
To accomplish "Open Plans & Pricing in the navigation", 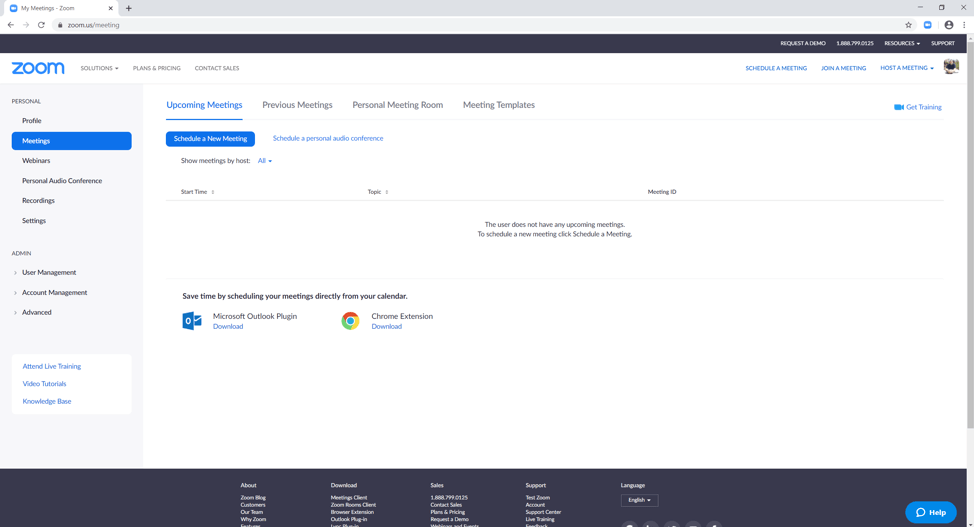I will click(x=157, y=68).
